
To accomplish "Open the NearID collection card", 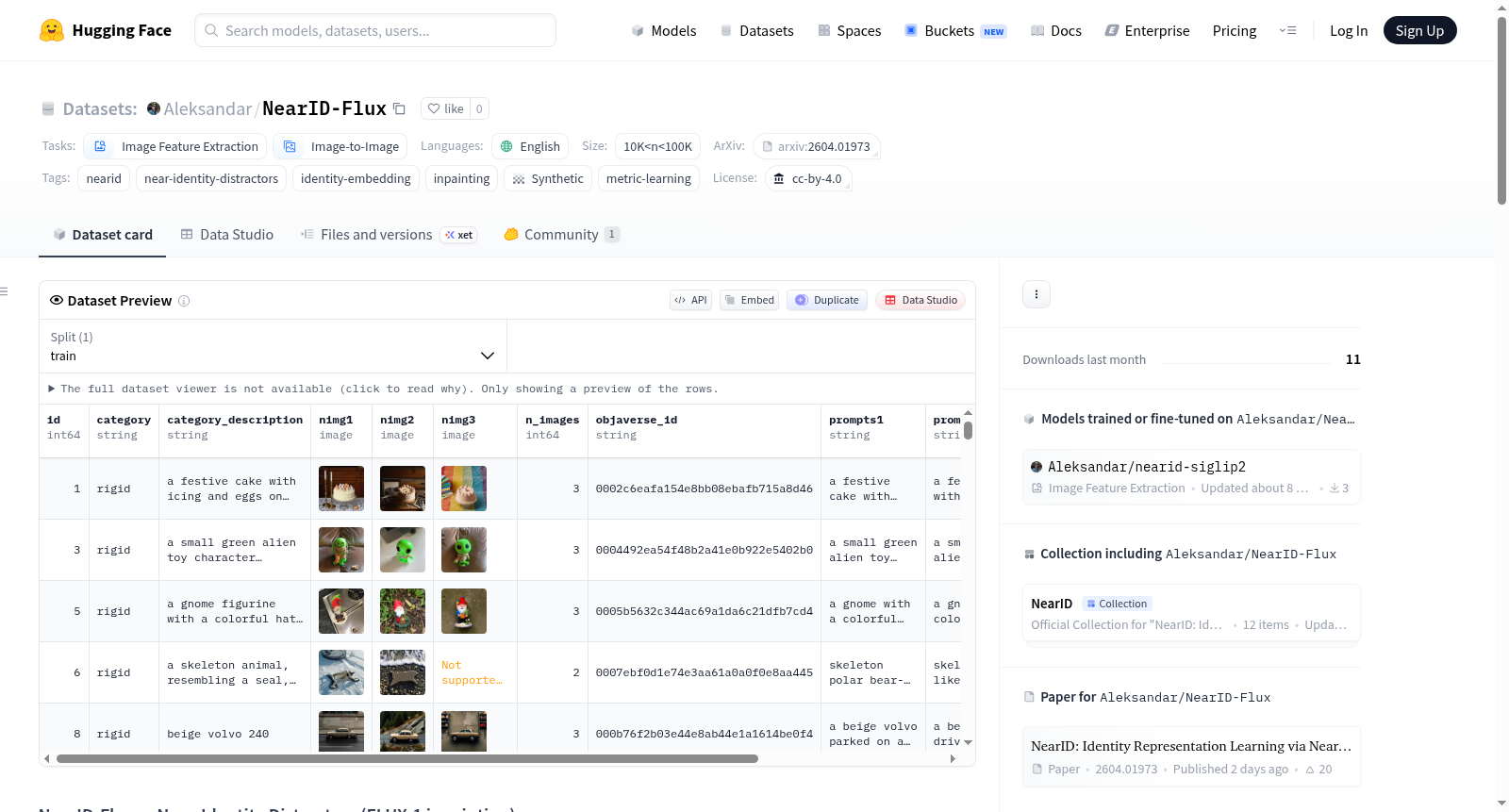I will pyautogui.click(x=1191, y=613).
